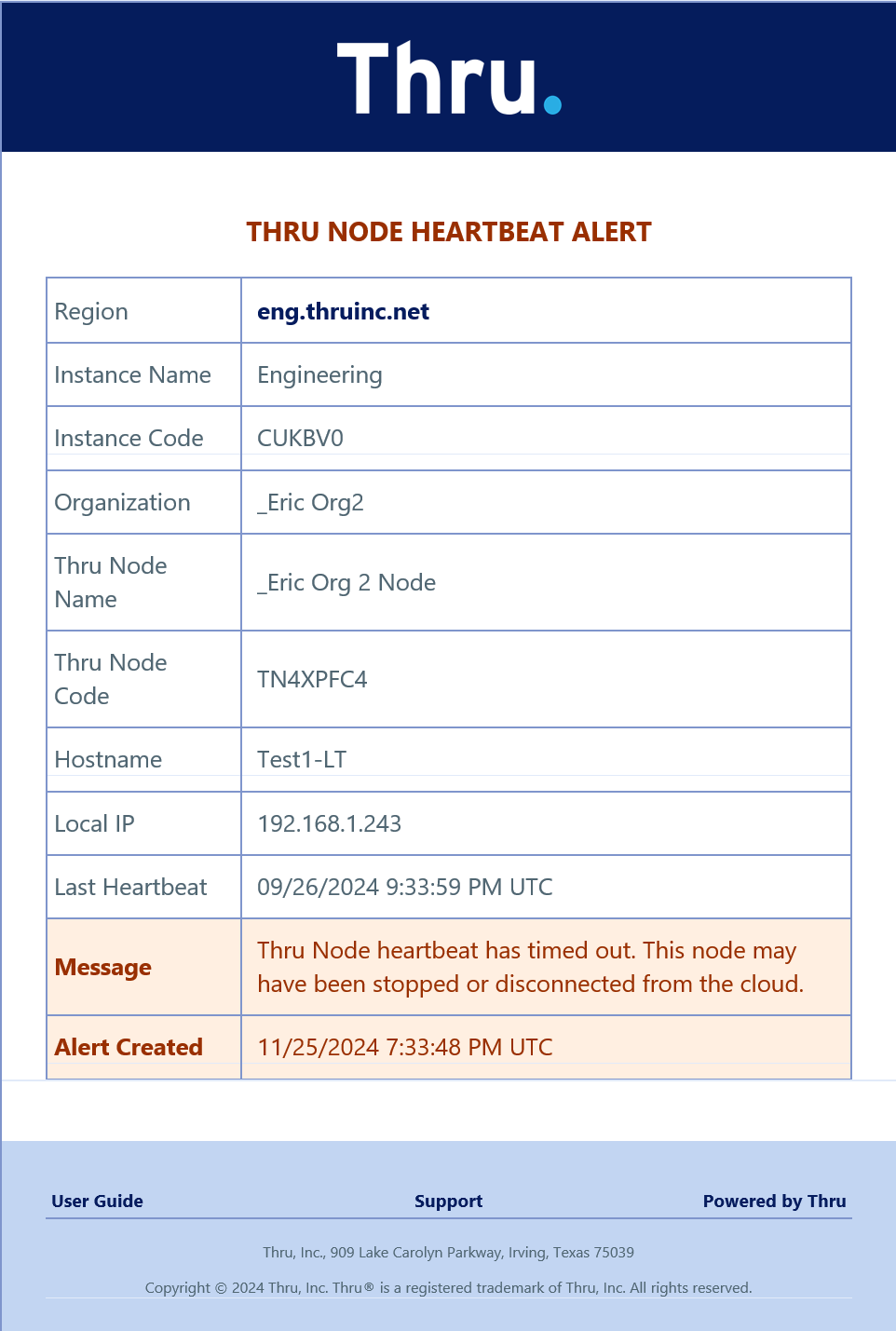Screen dimensions: 896x1331
Task: Click the heartbeat timed out message text
Action: click(x=529, y=967)
